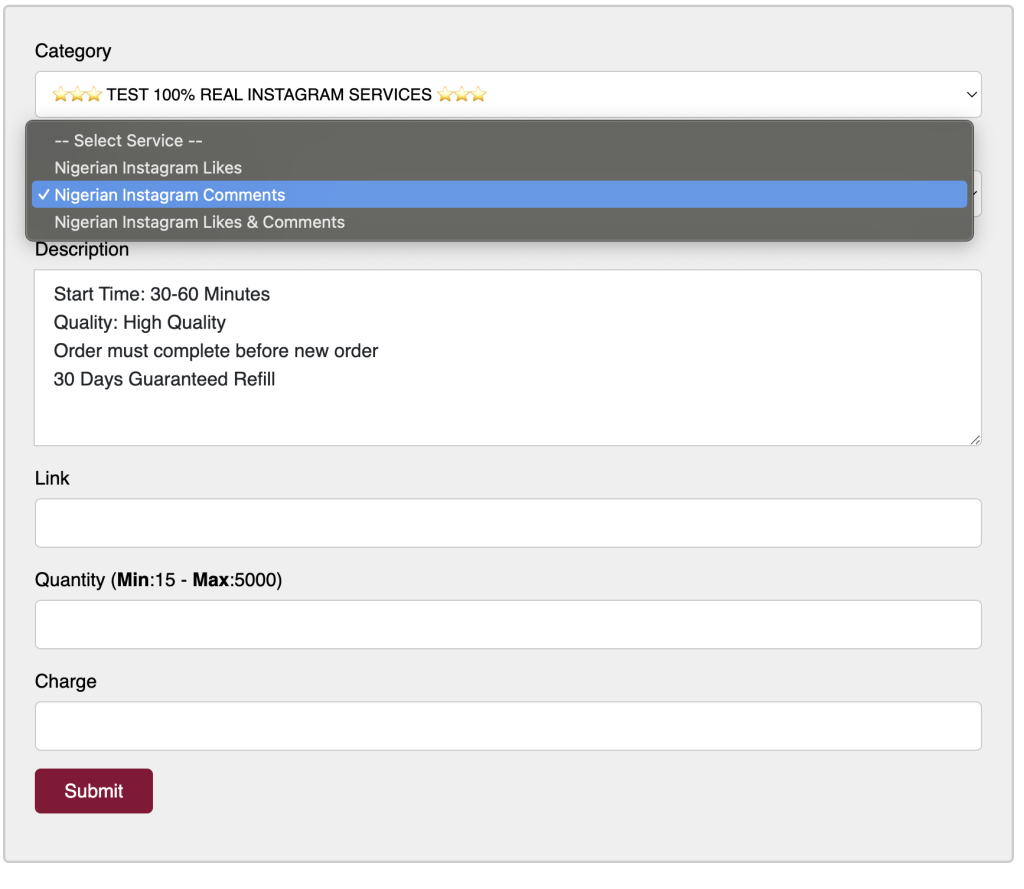Pick the highlighted Nigerian Instagram Comments option

pyautogui.click(x=170, y=195)
